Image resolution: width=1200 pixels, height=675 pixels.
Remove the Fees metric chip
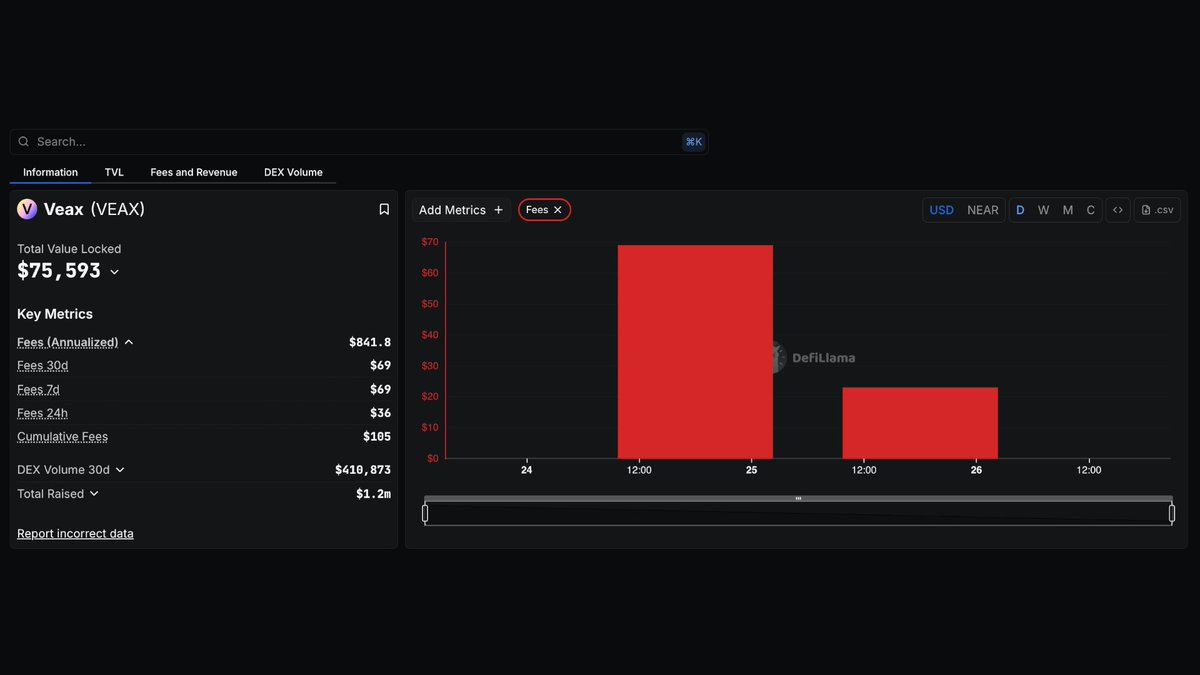coord(558,210)
